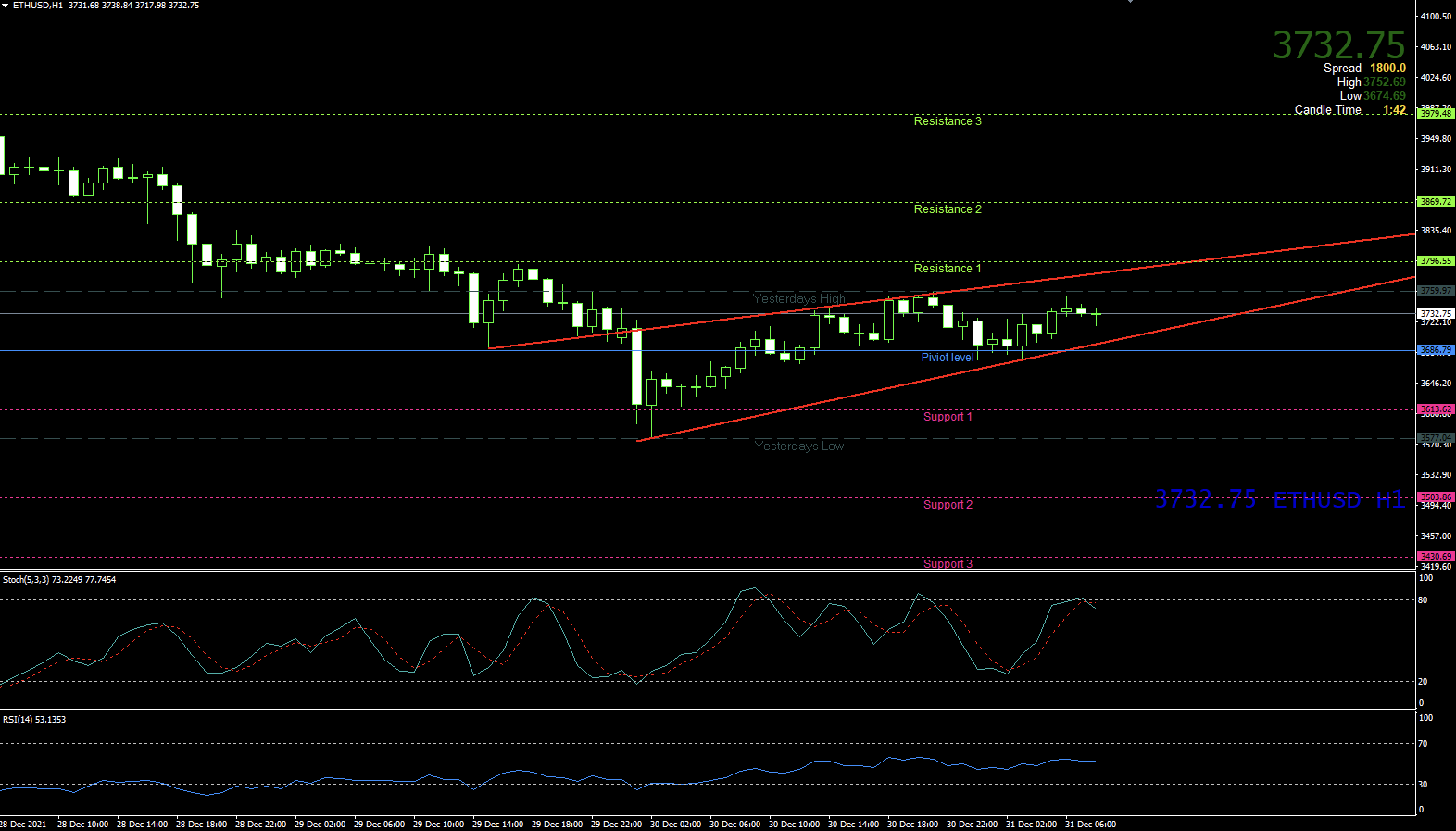This screenshot has width=1456, height=831.
Task: Select the Support 2 label
Action: [947, 505]
